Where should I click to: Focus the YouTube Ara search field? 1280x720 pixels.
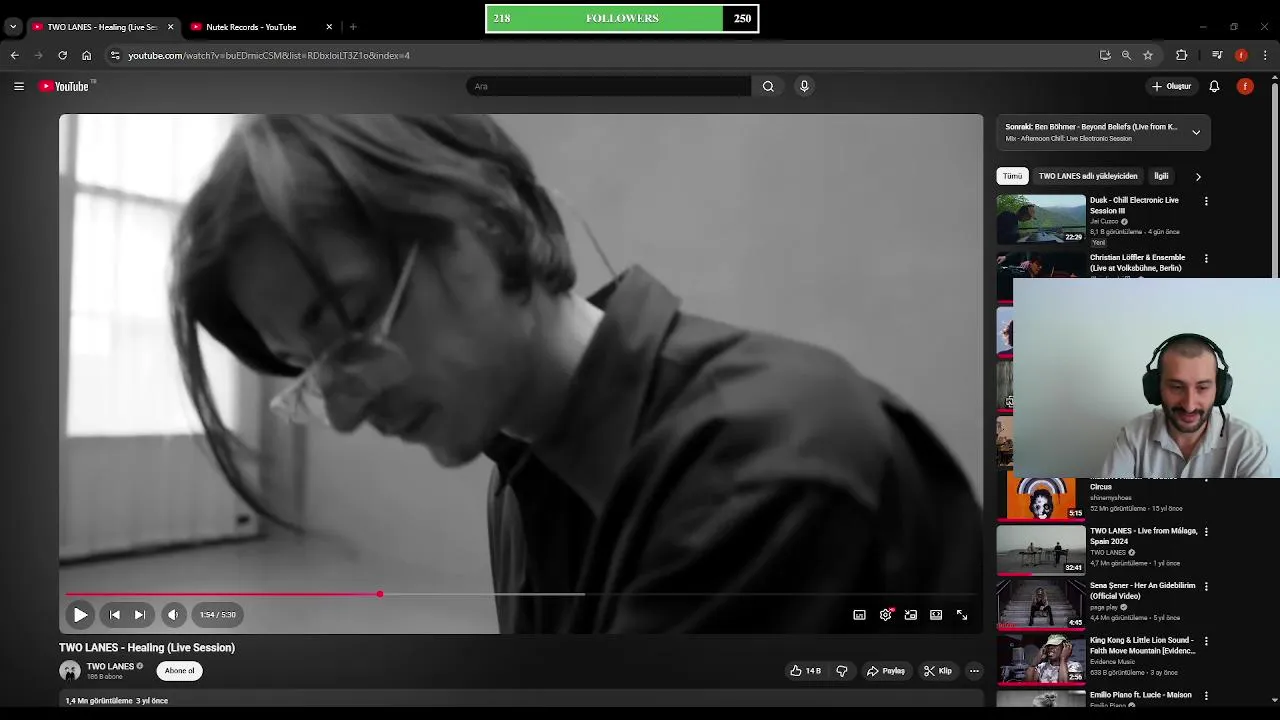click(x=608, y=86)
